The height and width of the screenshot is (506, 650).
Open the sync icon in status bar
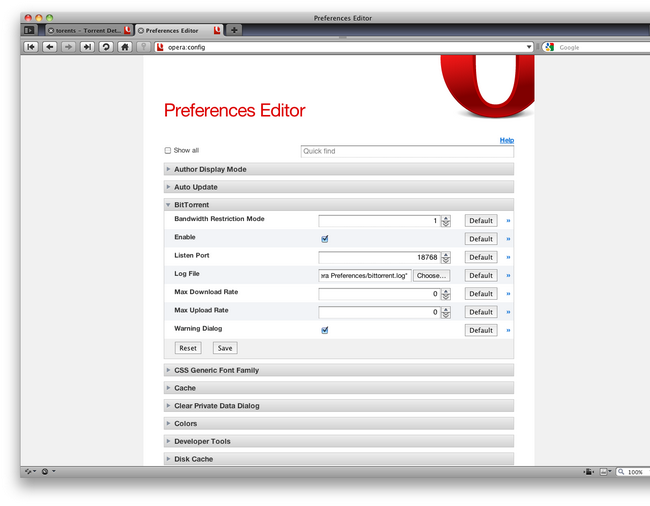pyautogui.click(x=30, y=471)
